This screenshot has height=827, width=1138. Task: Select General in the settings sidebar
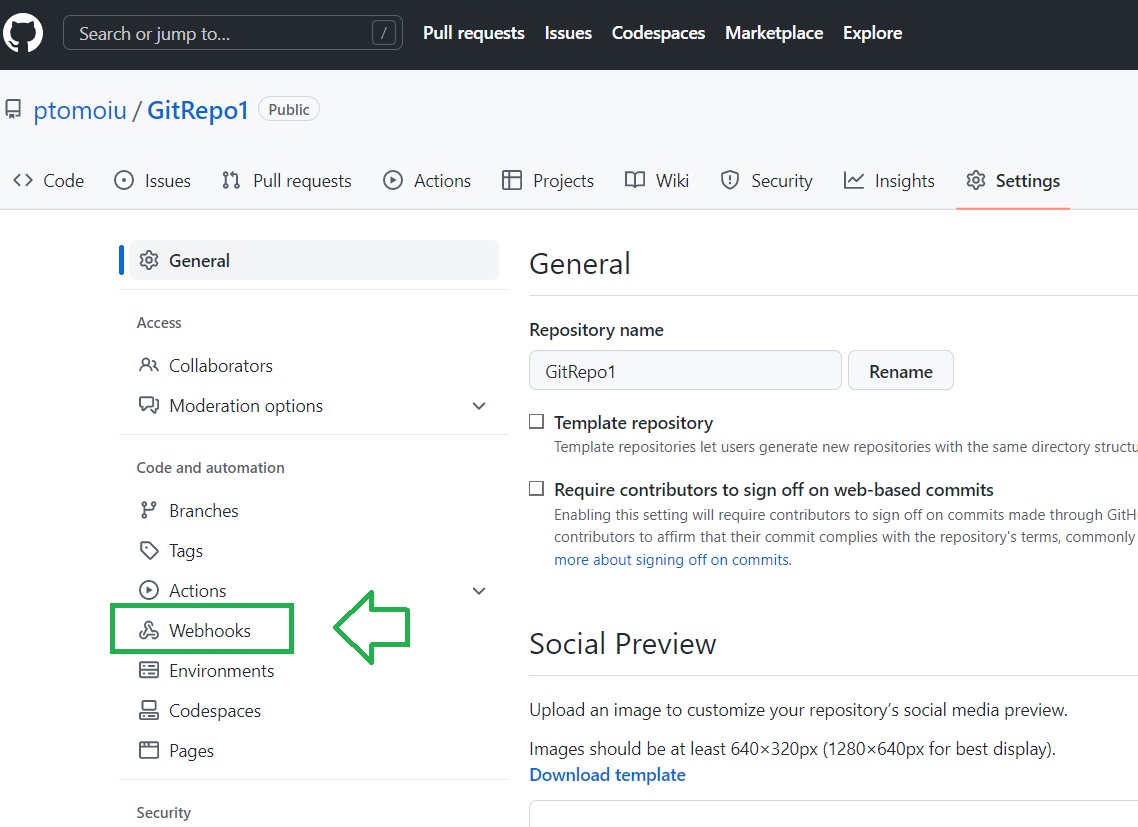314,260
